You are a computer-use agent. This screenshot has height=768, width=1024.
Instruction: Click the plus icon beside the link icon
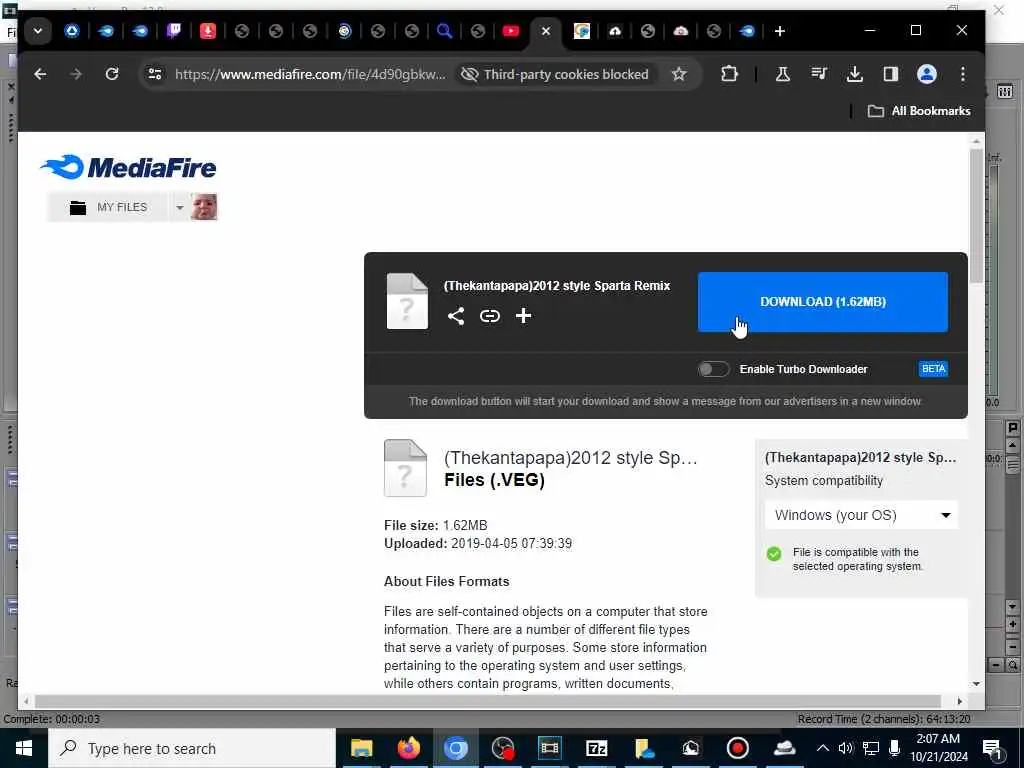(523, 316)
